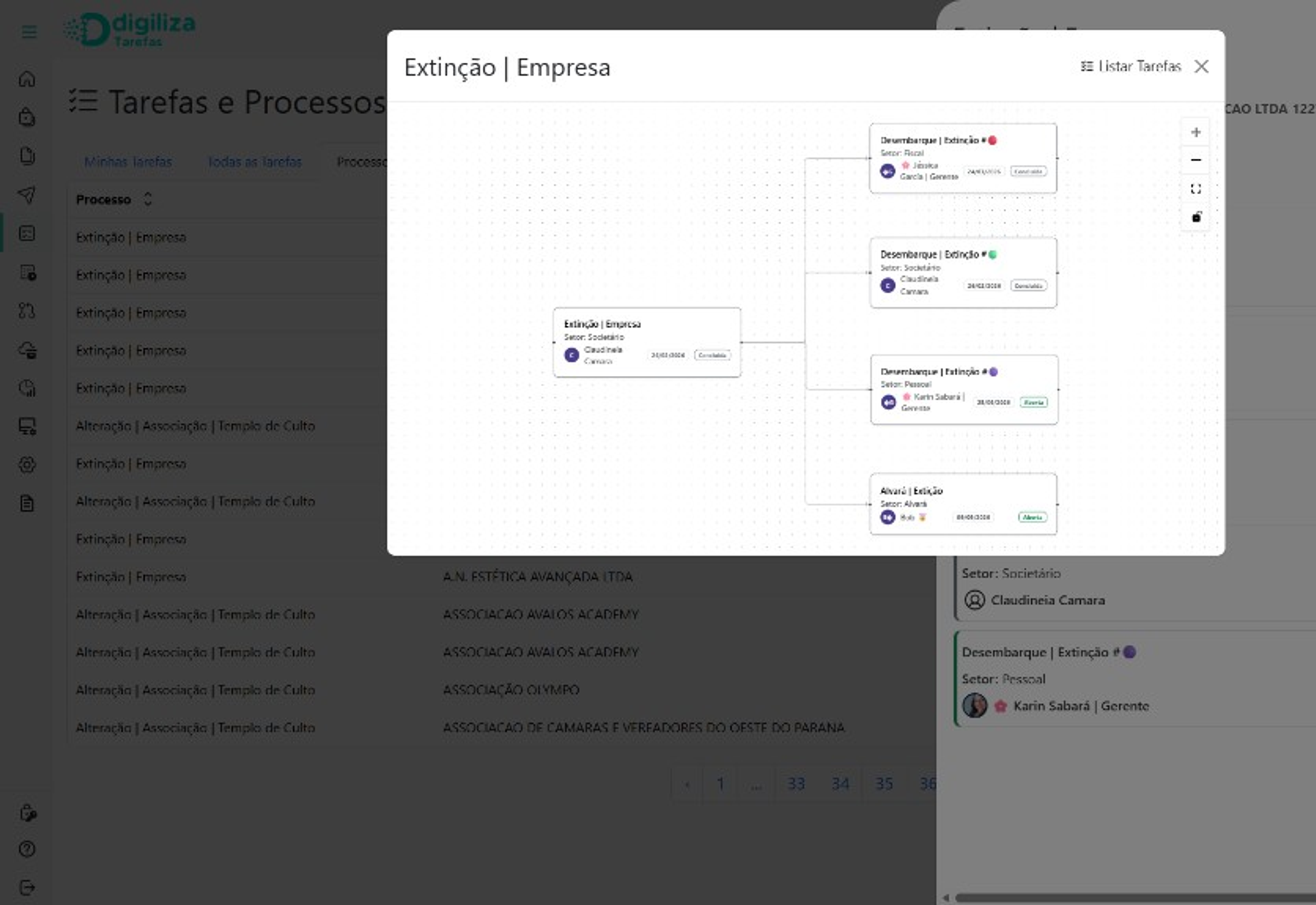
Task: Switch to Minhas Tarefas tab
Action: (128, 161)
